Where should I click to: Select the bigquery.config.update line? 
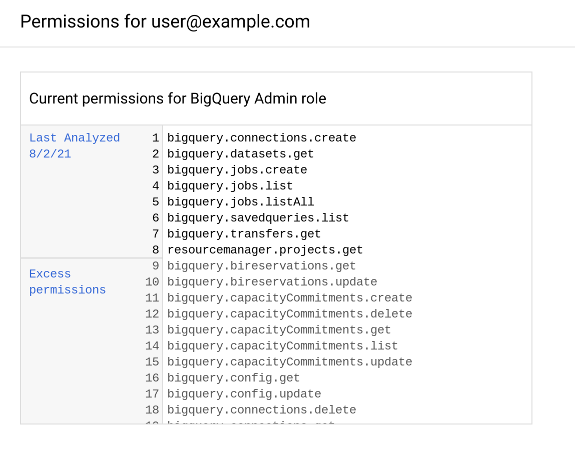click(244, 394)
